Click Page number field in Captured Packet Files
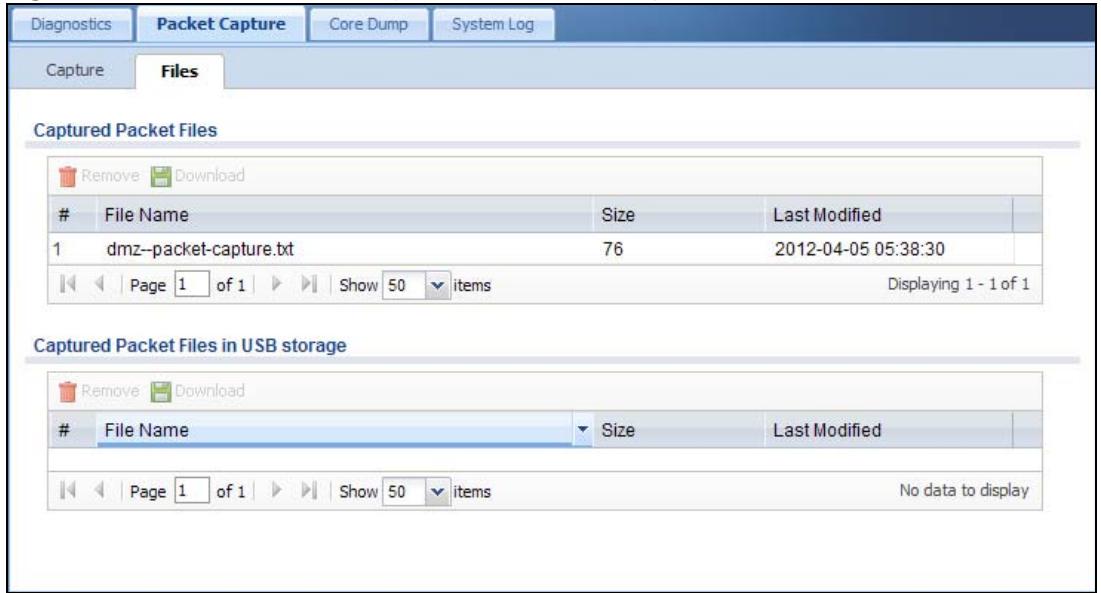Image resolution: width=1101 pixels, height=593 pixels. (x=192, y=284)
